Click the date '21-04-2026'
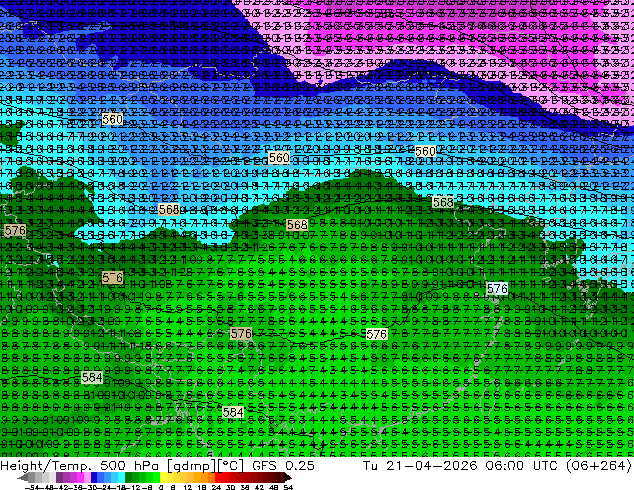 431,466
